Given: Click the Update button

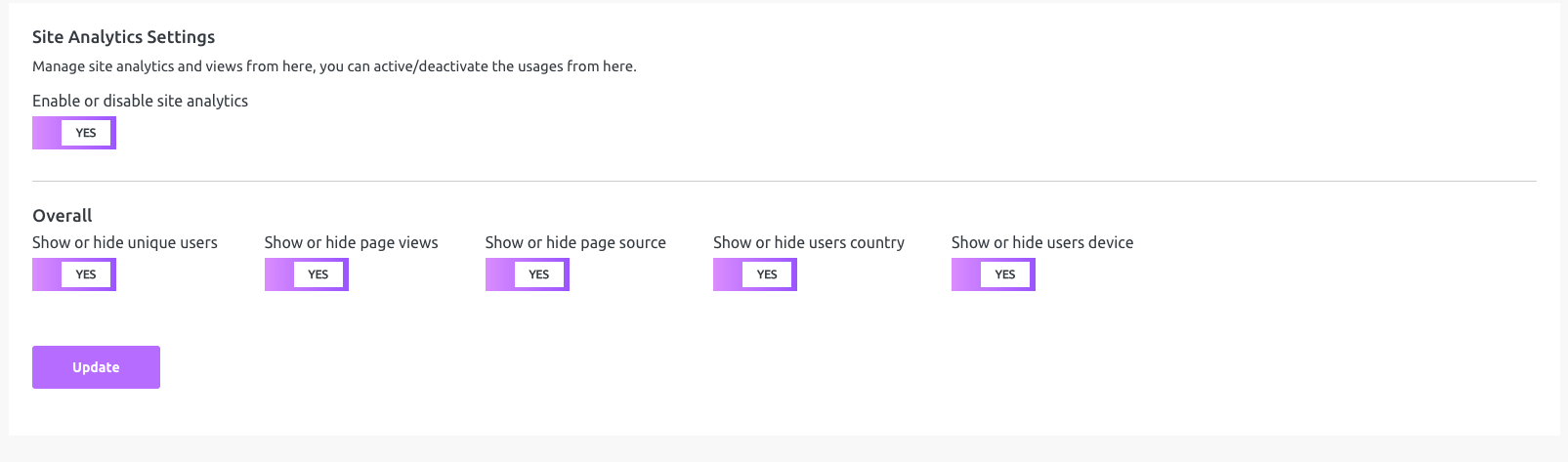Looking at the screenshot, I should click(96, 367).
